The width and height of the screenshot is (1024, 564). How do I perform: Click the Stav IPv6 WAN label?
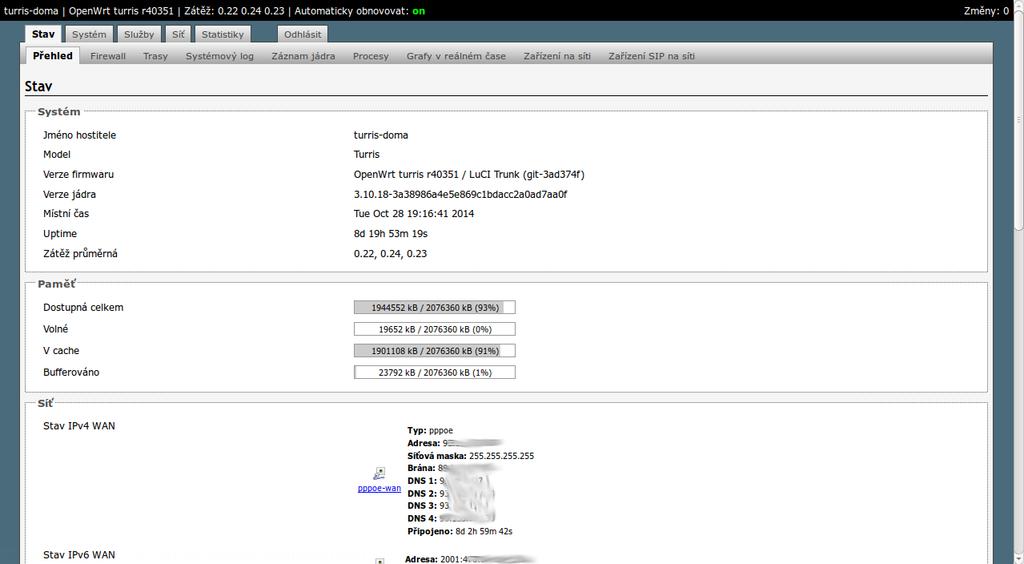[79, 555]
